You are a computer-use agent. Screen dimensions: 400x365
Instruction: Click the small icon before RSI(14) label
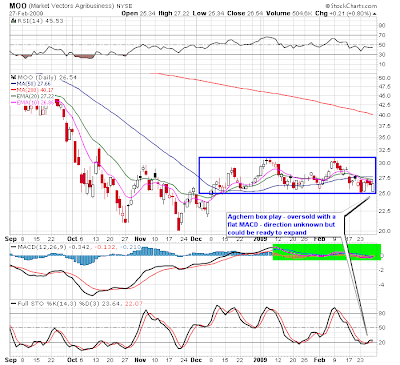click(13, 21)
